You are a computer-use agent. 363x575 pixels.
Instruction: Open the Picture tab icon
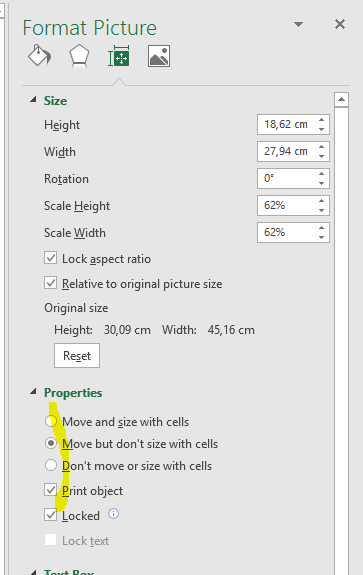(159, 56)
